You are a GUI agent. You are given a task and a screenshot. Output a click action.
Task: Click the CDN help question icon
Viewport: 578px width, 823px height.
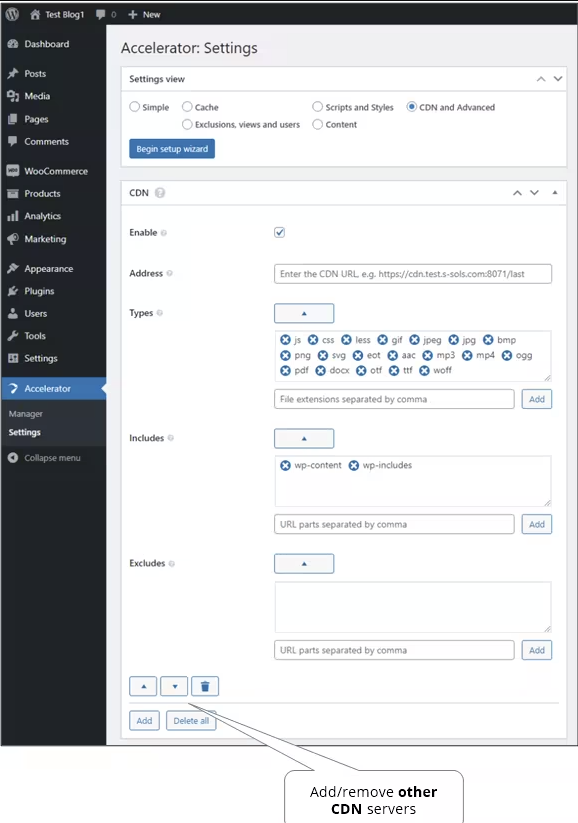[160, 193]
